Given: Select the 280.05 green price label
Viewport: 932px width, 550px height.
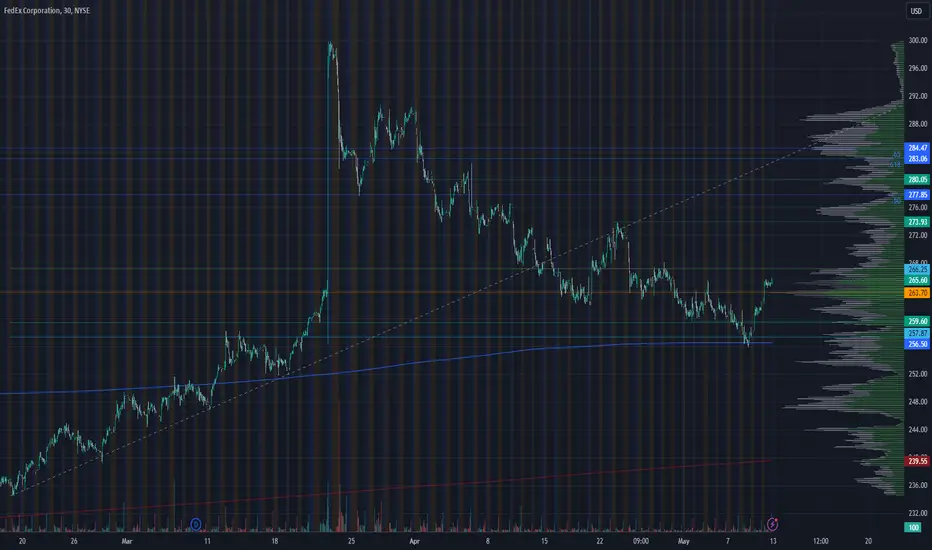Looking at the screenshot, I should tap(917, 179).
